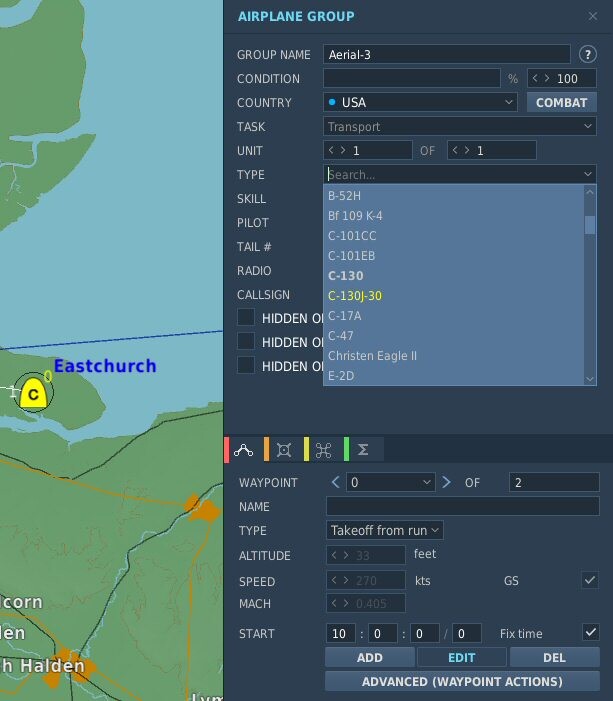Click the type list scrollbar thumb

coord(590,225)
